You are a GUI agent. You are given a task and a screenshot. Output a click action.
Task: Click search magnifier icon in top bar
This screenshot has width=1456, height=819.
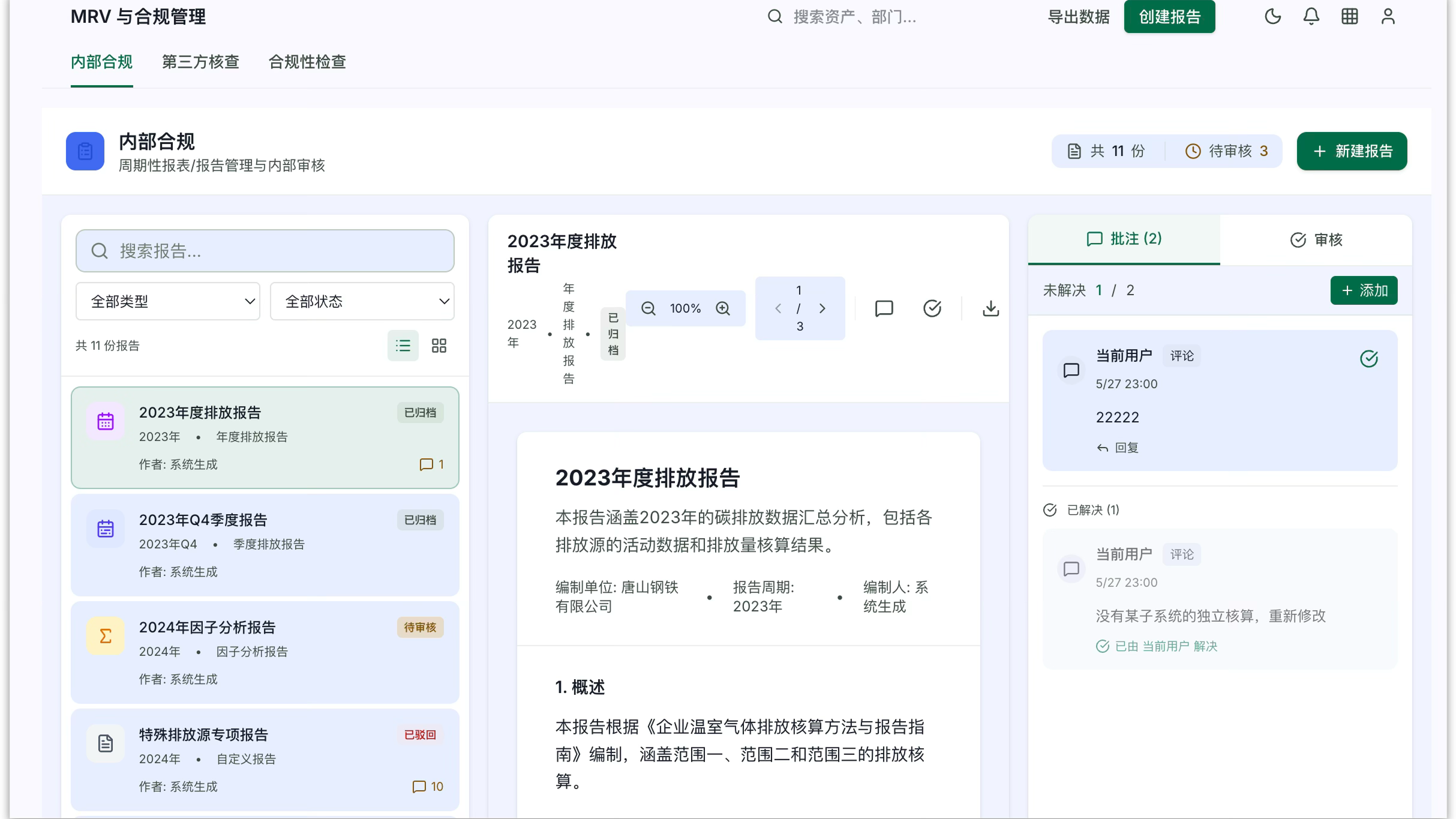click(x=775, y=16)
